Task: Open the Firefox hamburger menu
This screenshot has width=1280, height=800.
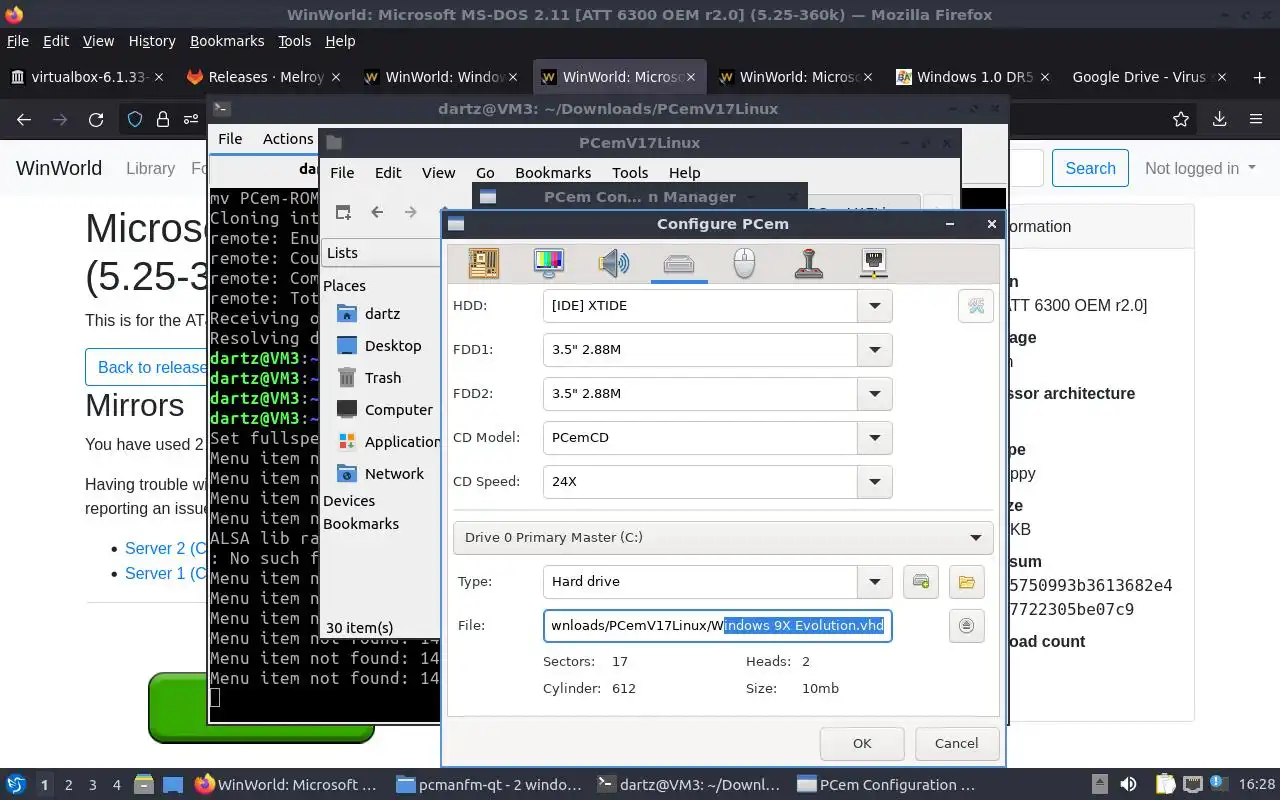Action: (x=1256, y=119)
